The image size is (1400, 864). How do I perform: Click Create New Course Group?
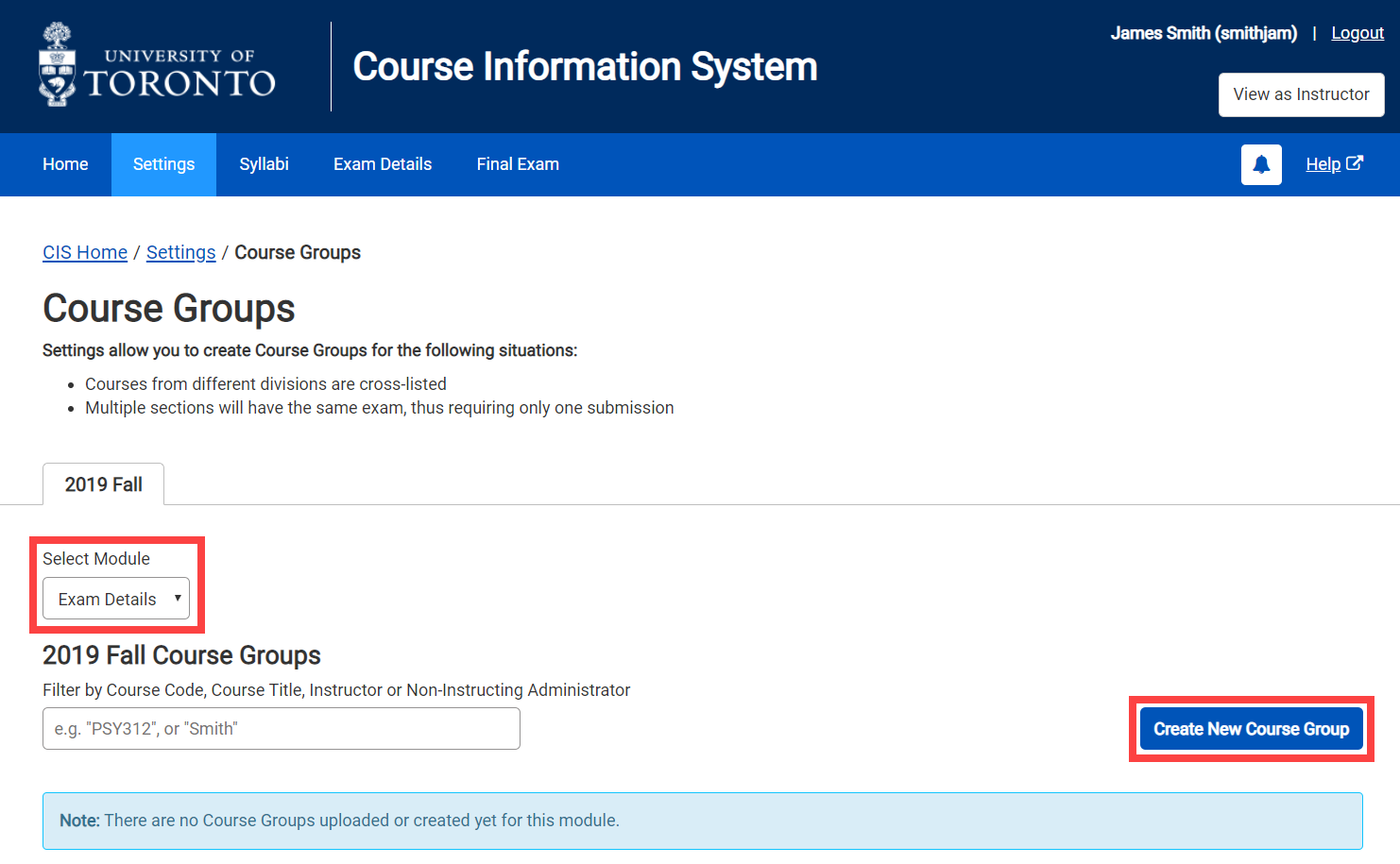pos(1251,728)
